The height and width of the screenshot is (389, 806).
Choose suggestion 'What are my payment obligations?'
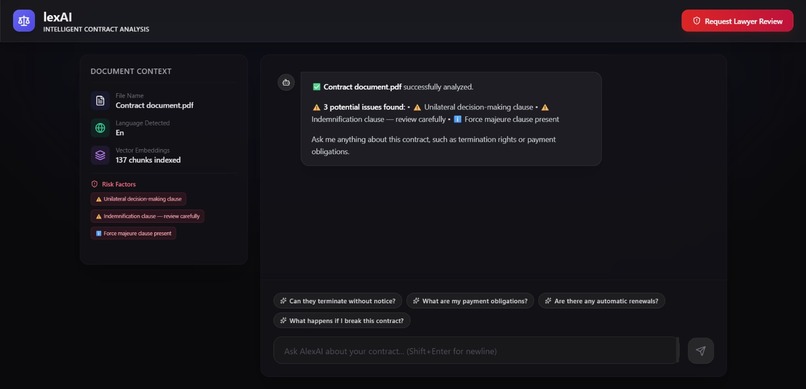470,301
